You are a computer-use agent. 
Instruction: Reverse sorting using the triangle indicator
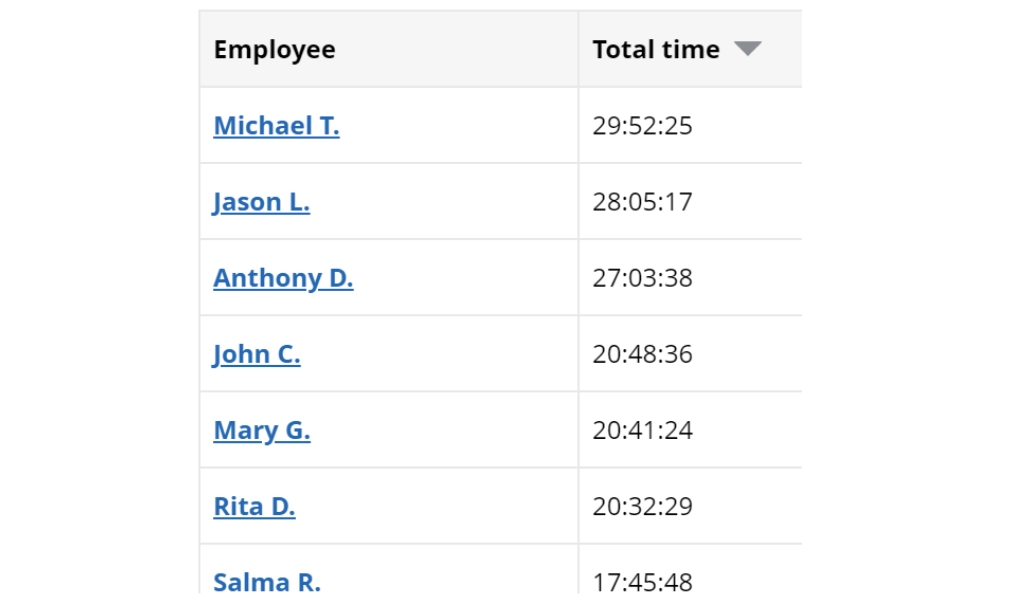(750, 46)
